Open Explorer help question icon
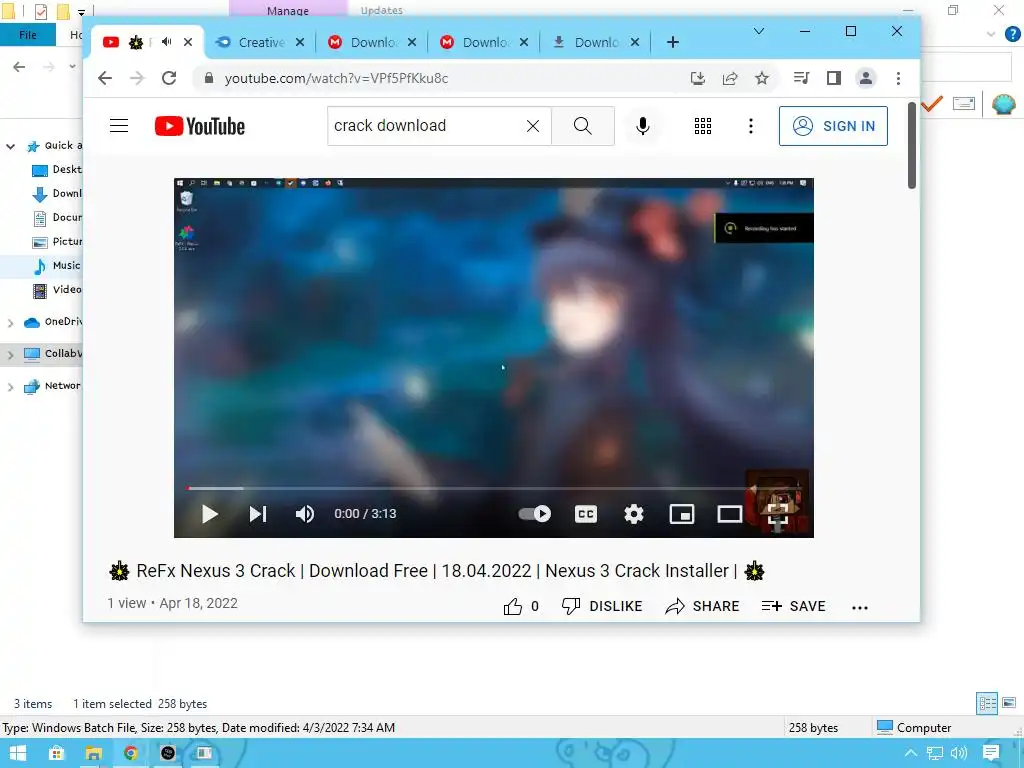The width and height of the screenshot is (1024, 768). (x=1012, y=34)
